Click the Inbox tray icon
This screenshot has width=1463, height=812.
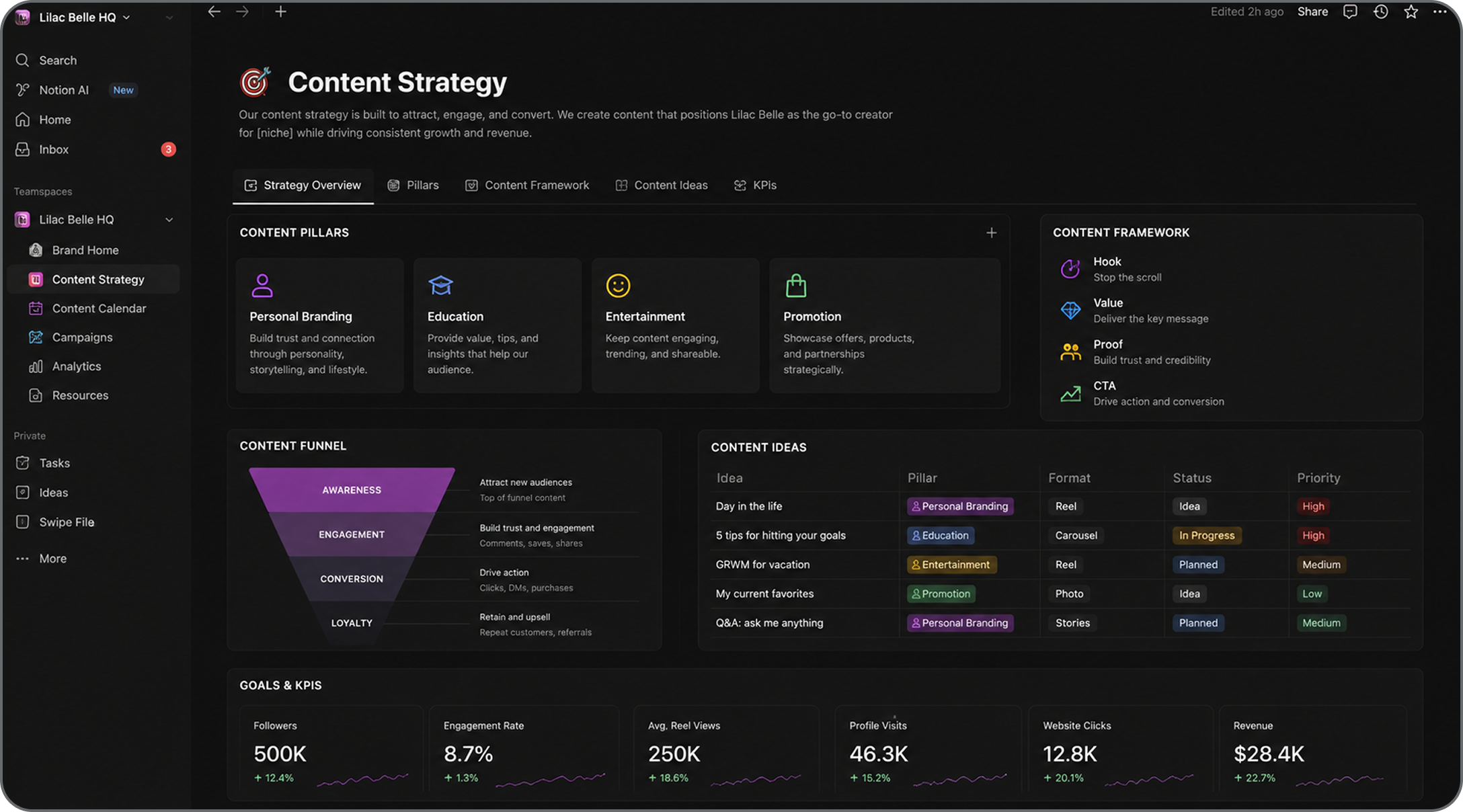point(22,149)
